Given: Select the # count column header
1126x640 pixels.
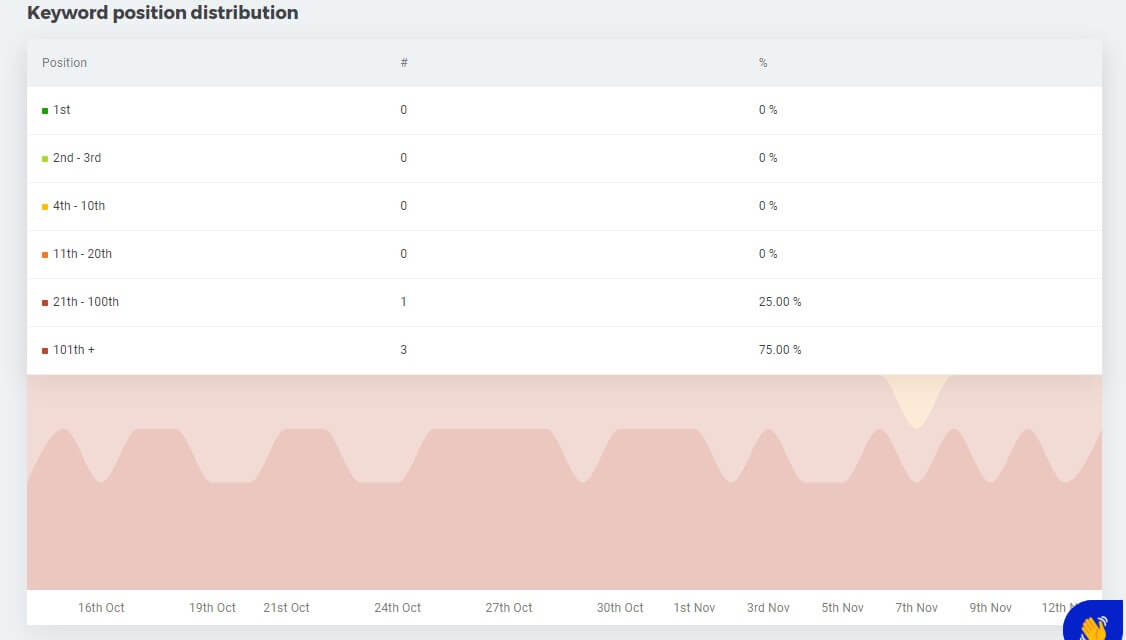Looking at the screenshot, I should [404, 63].
